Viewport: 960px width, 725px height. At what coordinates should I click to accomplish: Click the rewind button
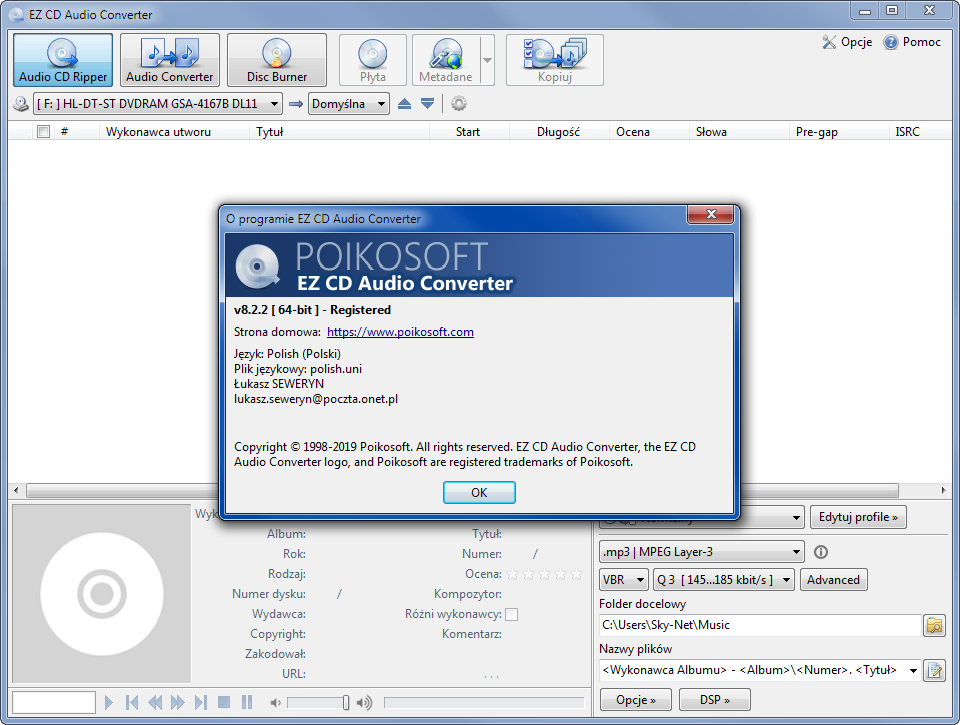155,702
